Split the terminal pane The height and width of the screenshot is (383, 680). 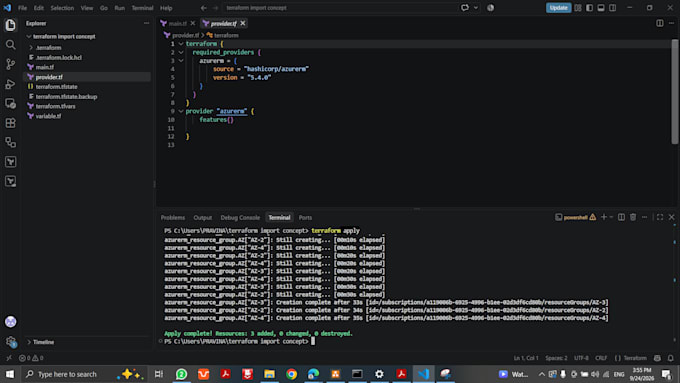pos(621,217)
